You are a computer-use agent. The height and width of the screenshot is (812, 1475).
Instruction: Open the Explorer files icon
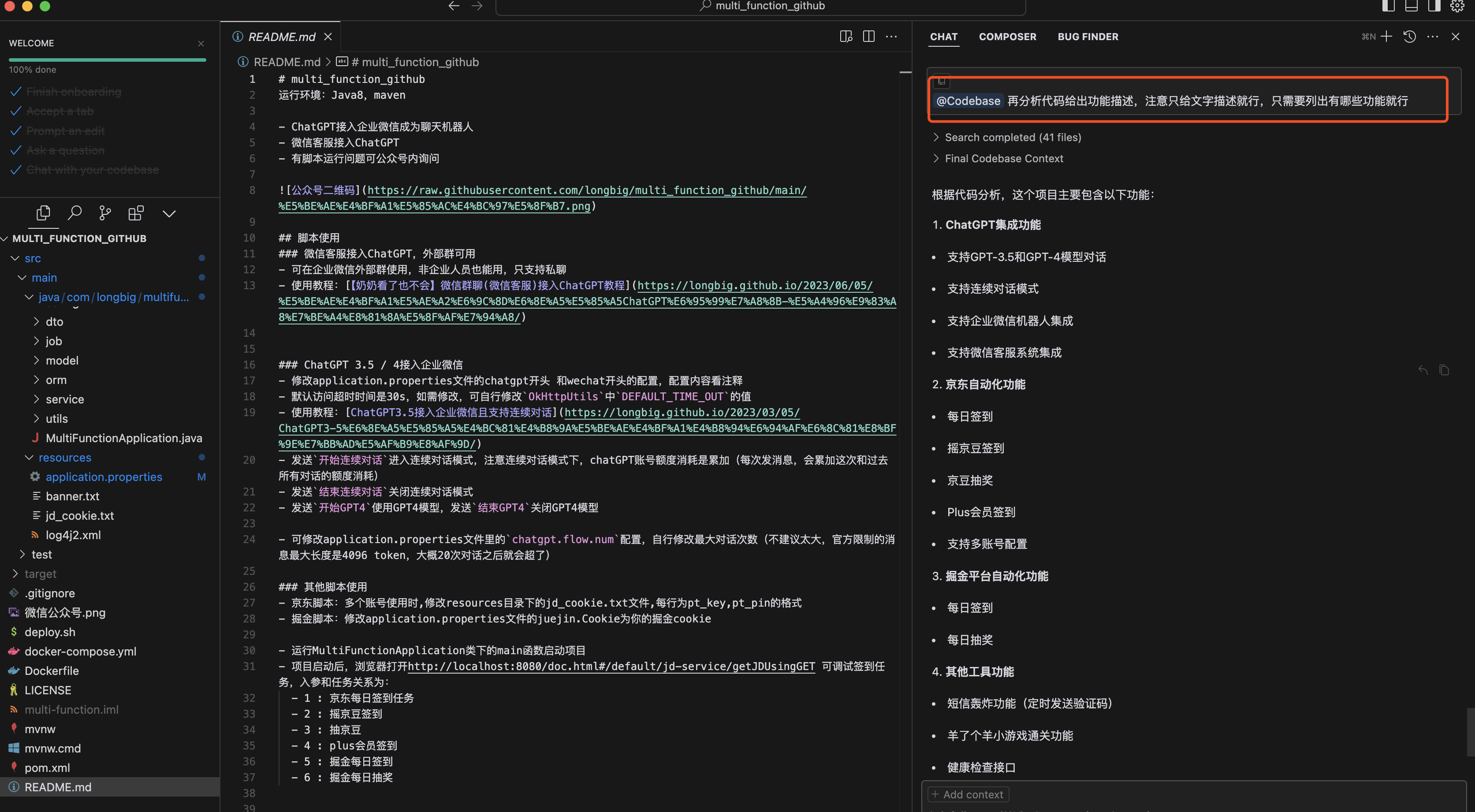point(43,214)
